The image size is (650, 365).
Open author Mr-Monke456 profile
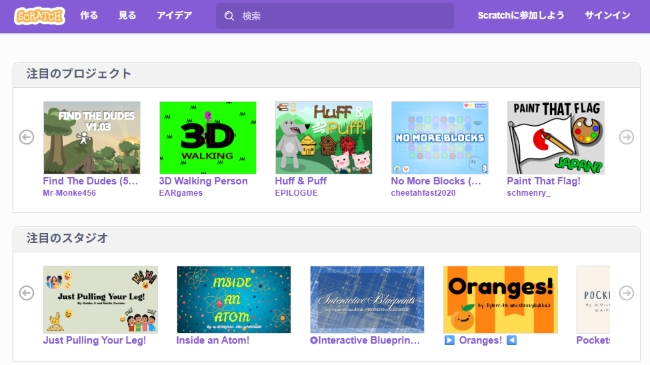(69, 193)
